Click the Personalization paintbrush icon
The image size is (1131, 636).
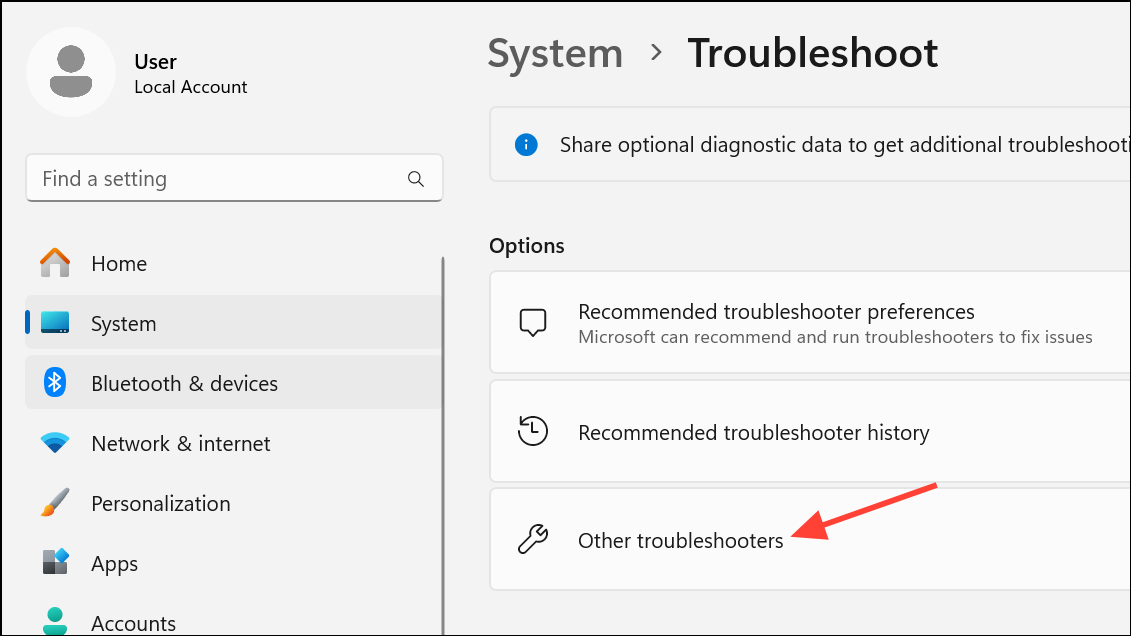tap(55, 503)
